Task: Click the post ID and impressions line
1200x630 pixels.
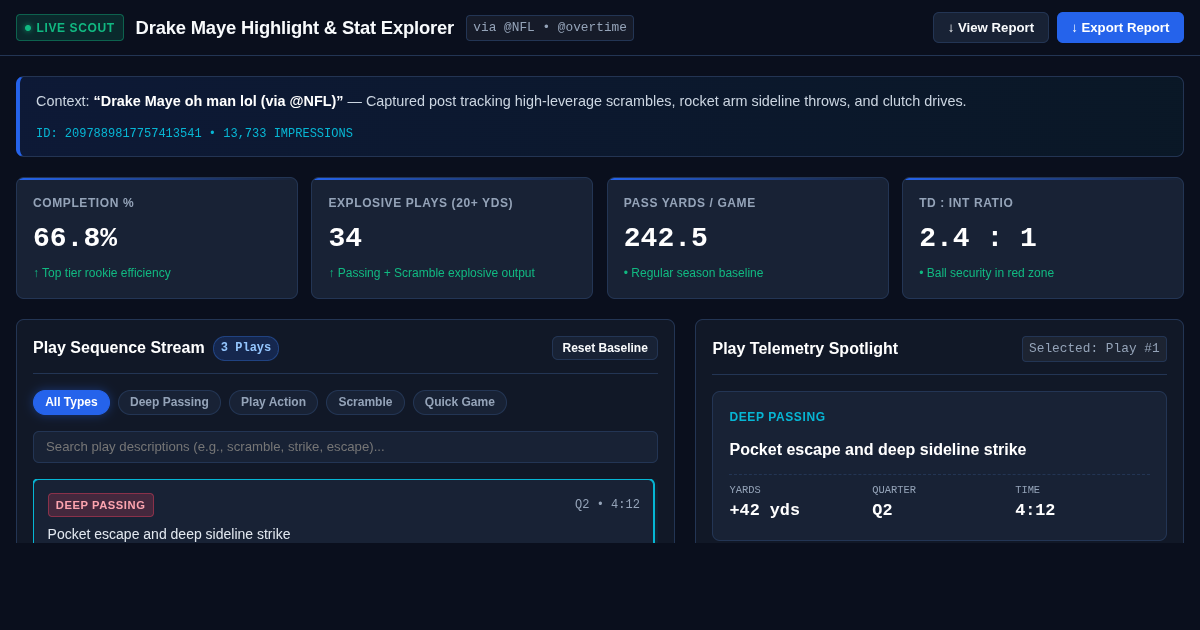Action: (x=194, y=134)
